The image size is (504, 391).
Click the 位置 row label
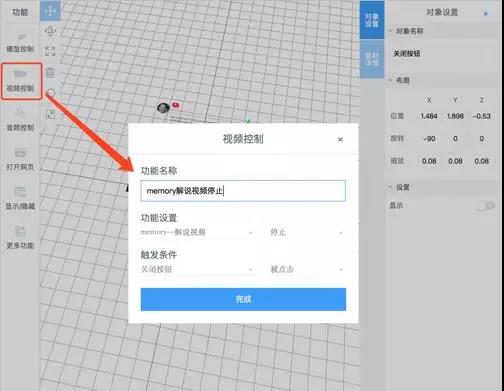pos(397,116)
